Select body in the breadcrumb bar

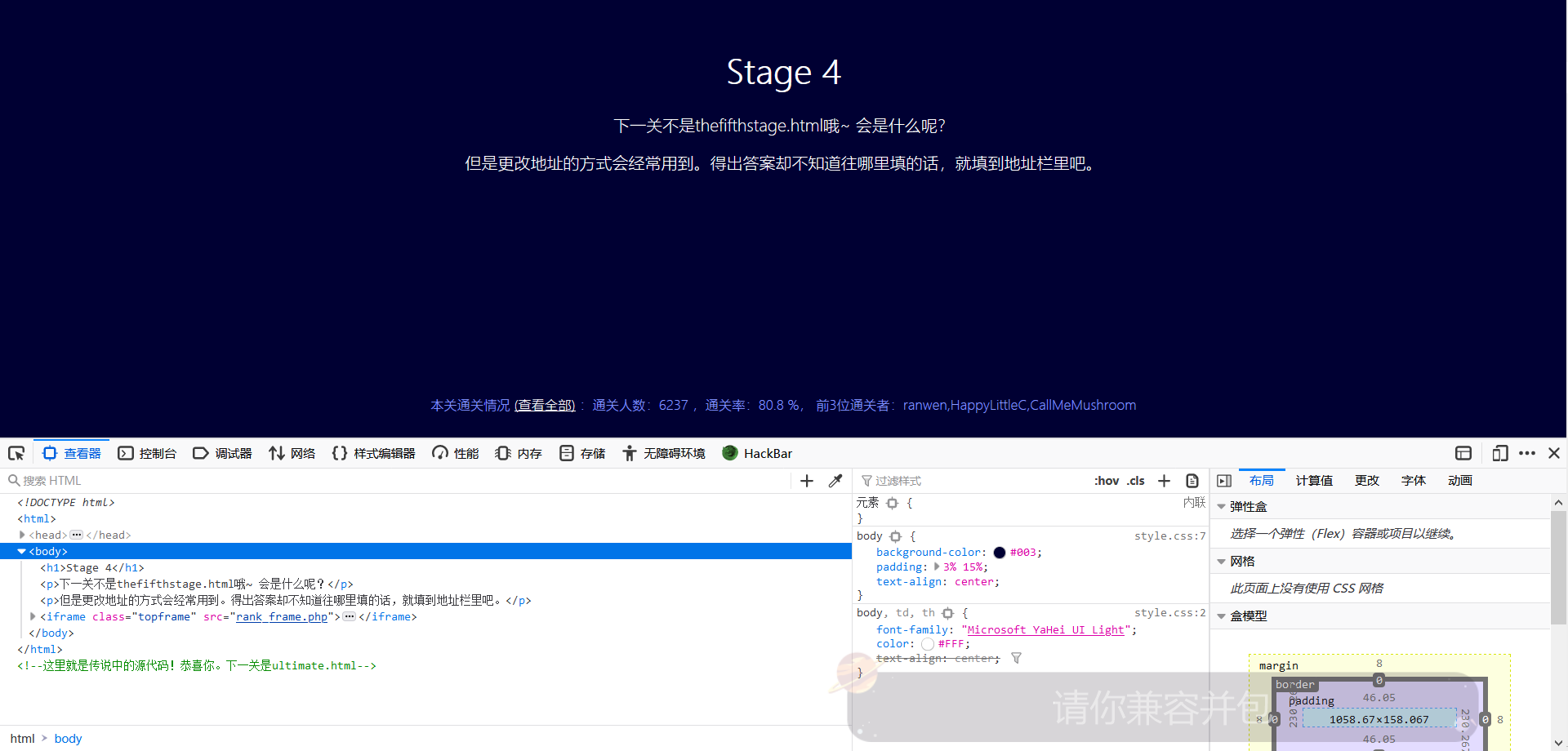[68, 738]
